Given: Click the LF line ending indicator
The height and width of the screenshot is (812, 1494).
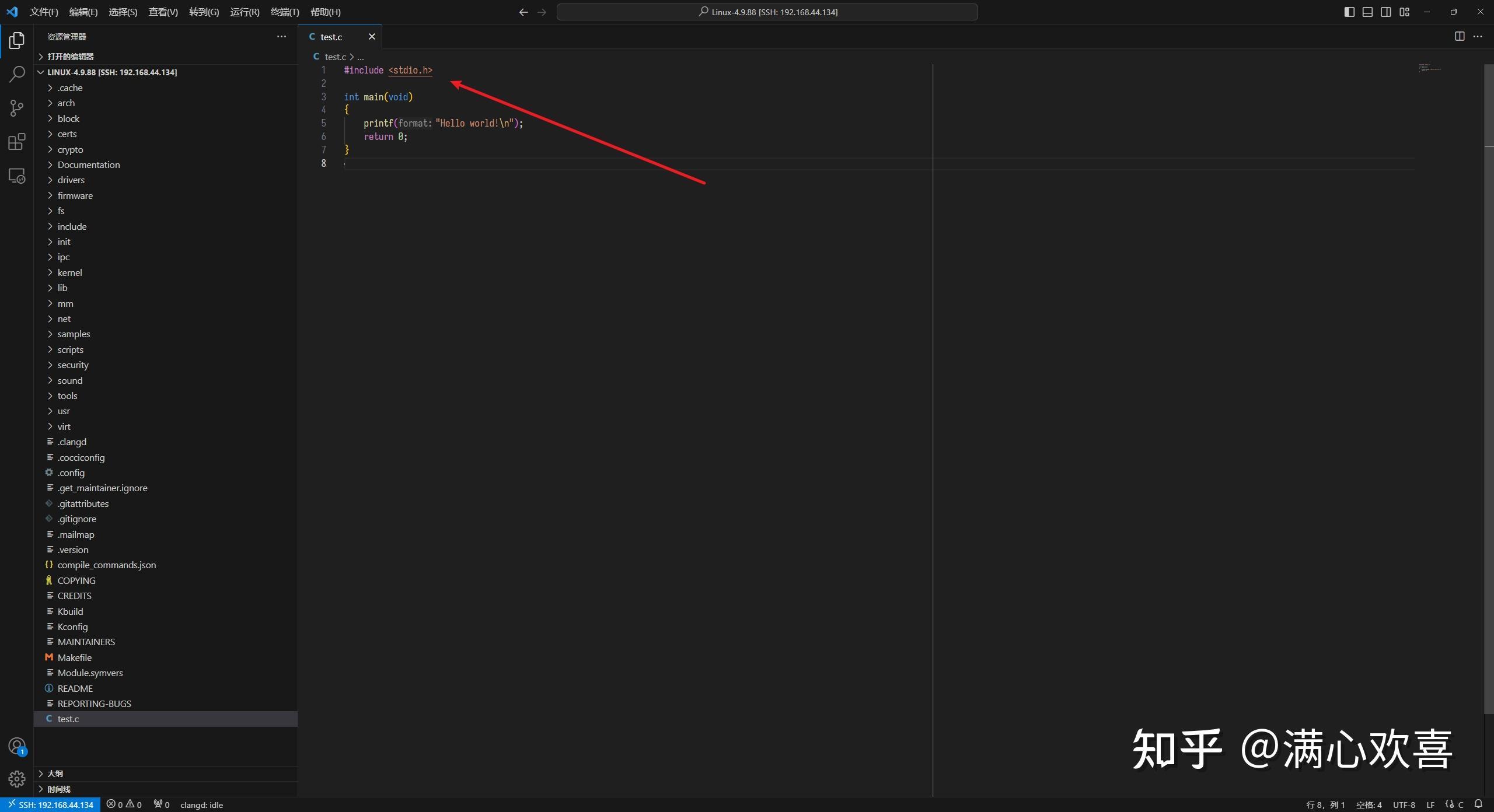Looking at the screenshot, I should [x=1431, y=804].
